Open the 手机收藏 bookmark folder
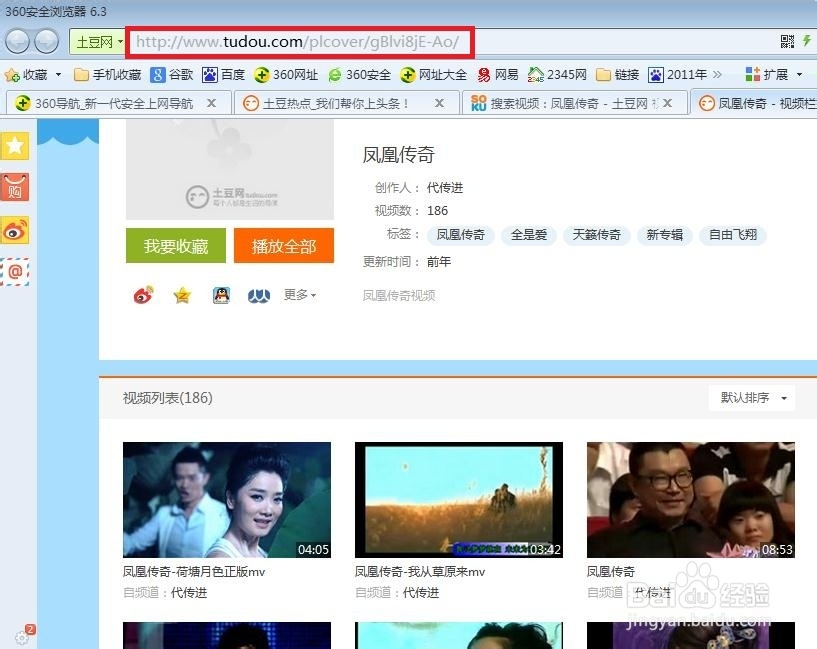The height and width of the screenshot is (649, 817). [108, 75]
